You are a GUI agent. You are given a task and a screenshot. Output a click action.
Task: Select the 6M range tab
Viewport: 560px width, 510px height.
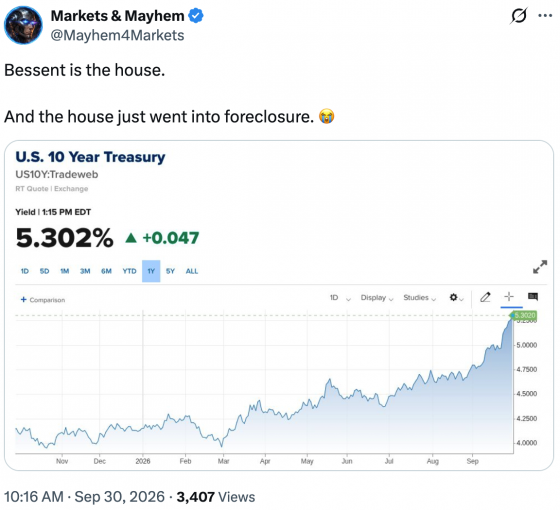coord(106,271)
